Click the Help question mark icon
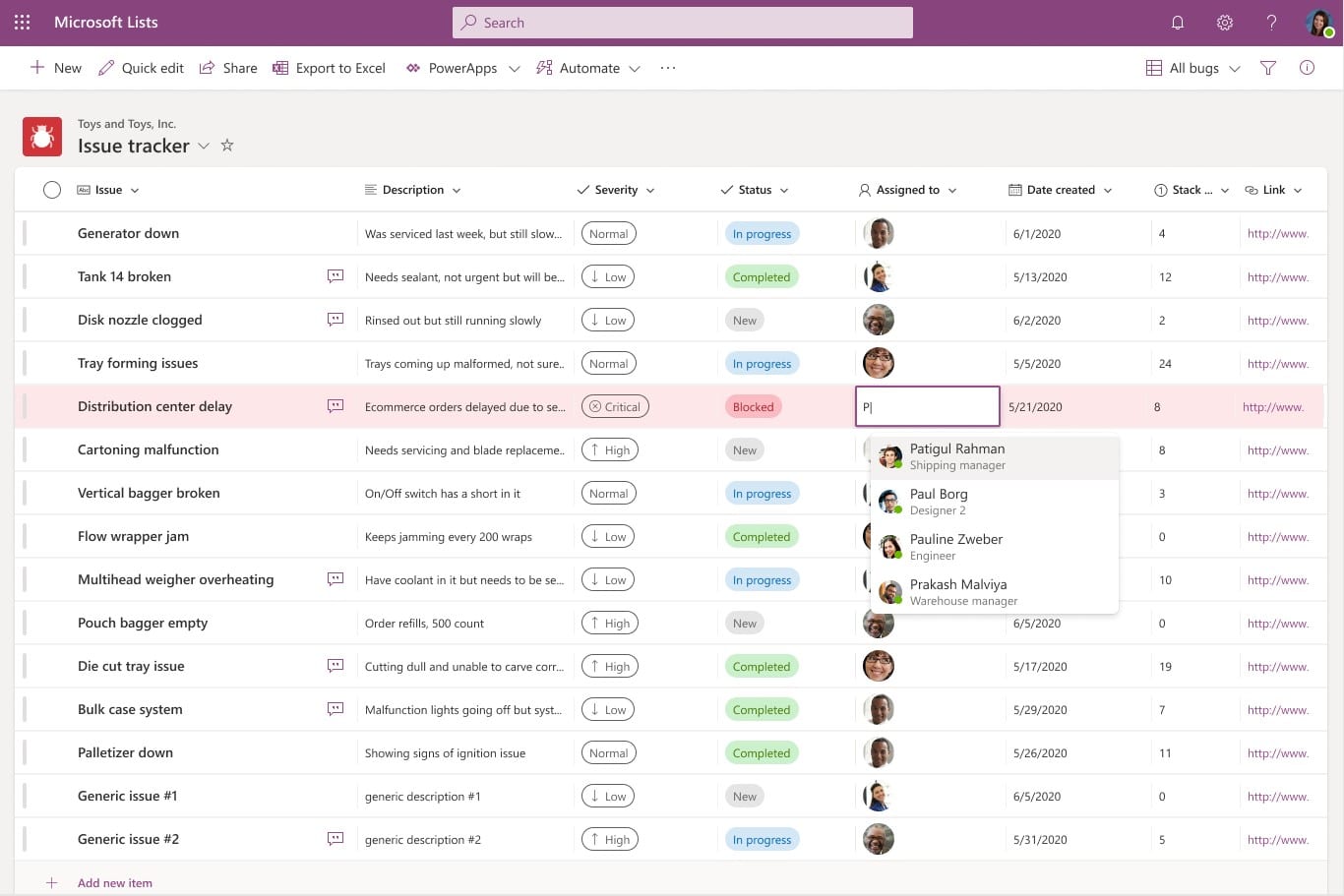This screenshot has width=1344, height=896. tap(1270, 22)
